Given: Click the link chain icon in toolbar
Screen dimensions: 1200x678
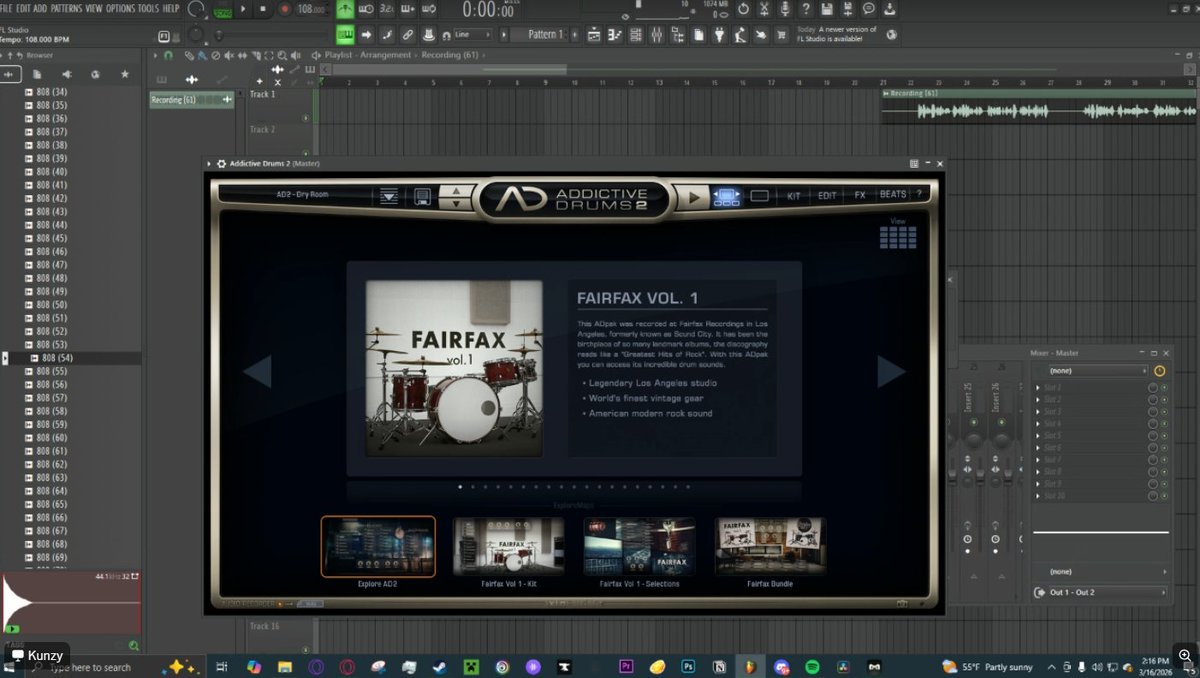Looking at the screenshot, I should point(407,34).
